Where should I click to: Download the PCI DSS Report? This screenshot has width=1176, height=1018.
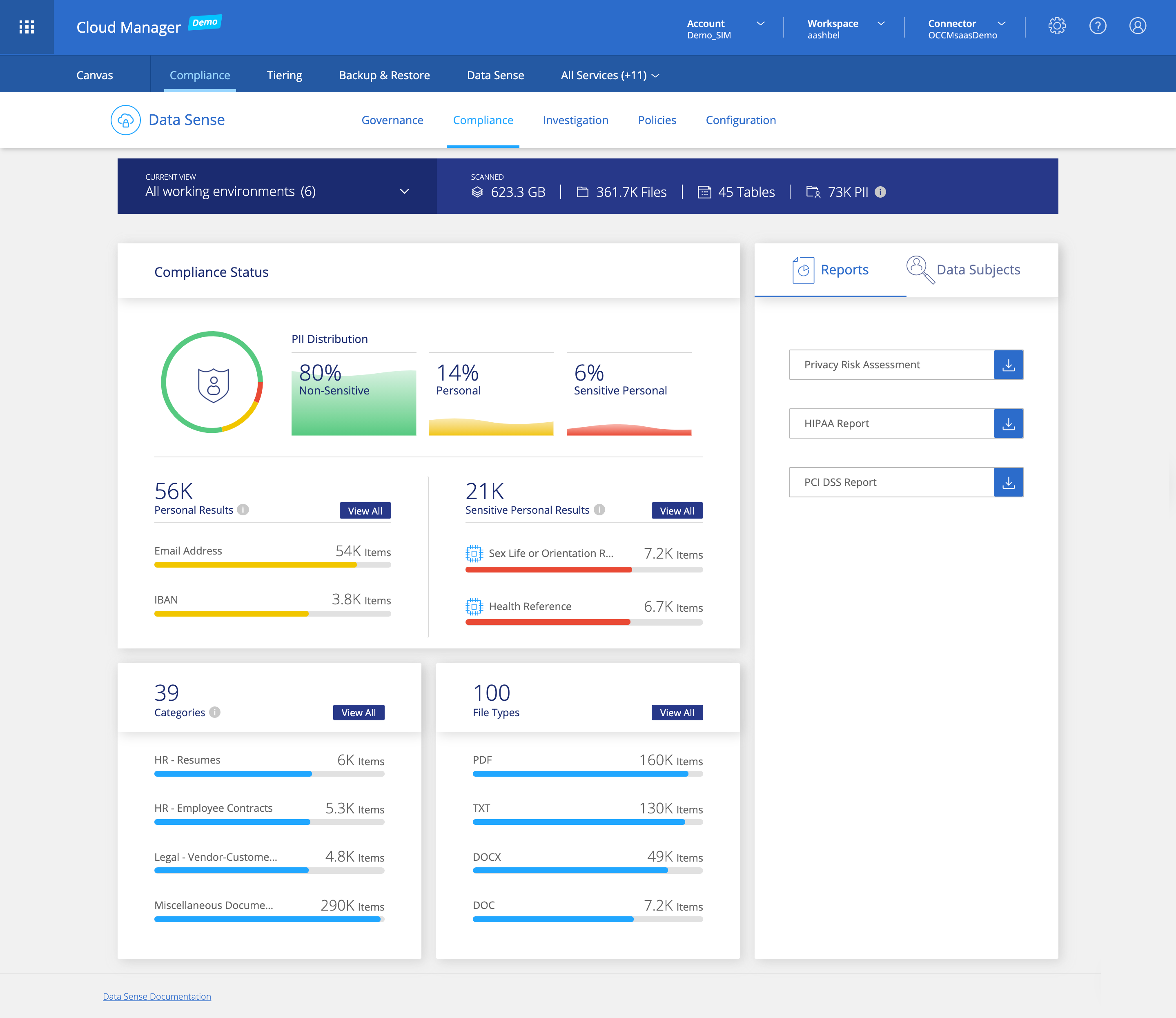tap(1009, 482)
